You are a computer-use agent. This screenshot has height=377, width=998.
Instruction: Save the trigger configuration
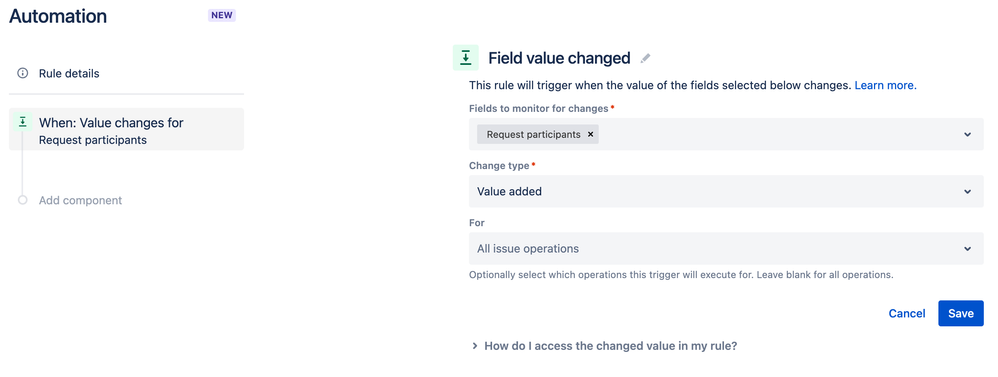click(960, 313)
